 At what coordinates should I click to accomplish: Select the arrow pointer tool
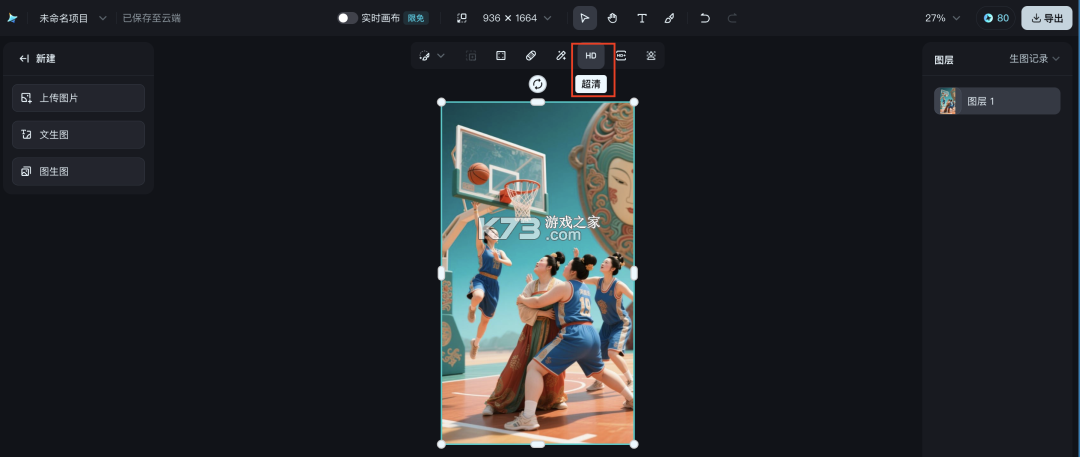pyautogui.click(x=585, y=18)
